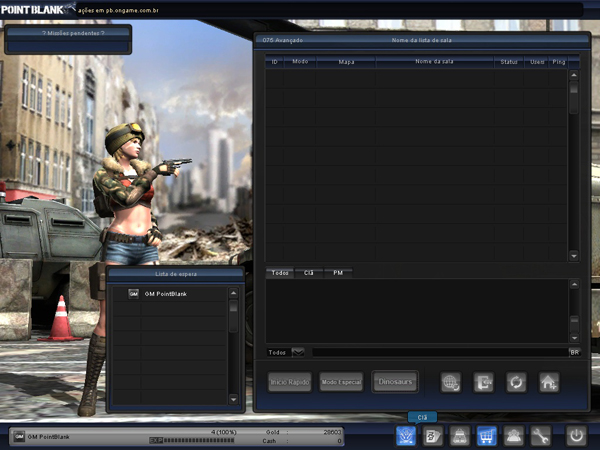This screenshot has width=600, height=450.
Task: Click room list scrollbar down arrow
Action: pos(574,256)
